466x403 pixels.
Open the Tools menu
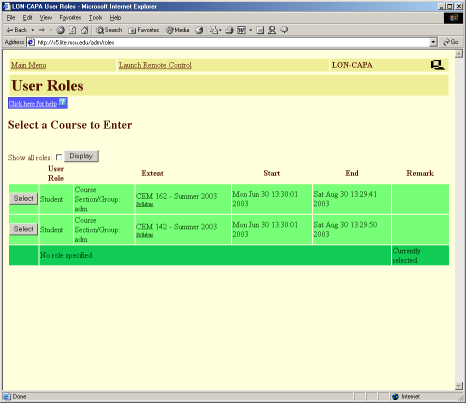click(95, 18)
